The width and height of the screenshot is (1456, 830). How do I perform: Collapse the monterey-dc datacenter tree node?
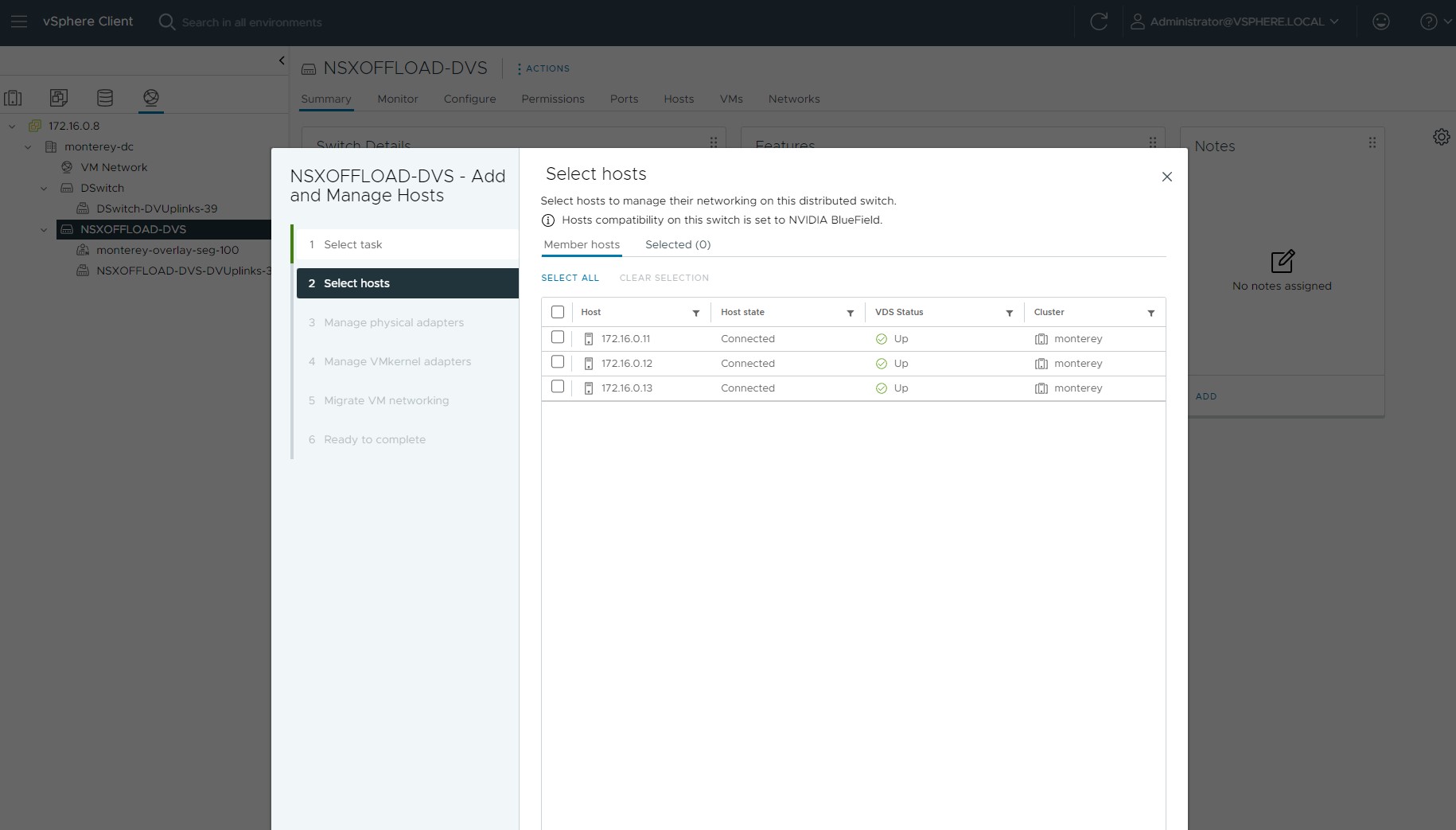coord(29,146)
